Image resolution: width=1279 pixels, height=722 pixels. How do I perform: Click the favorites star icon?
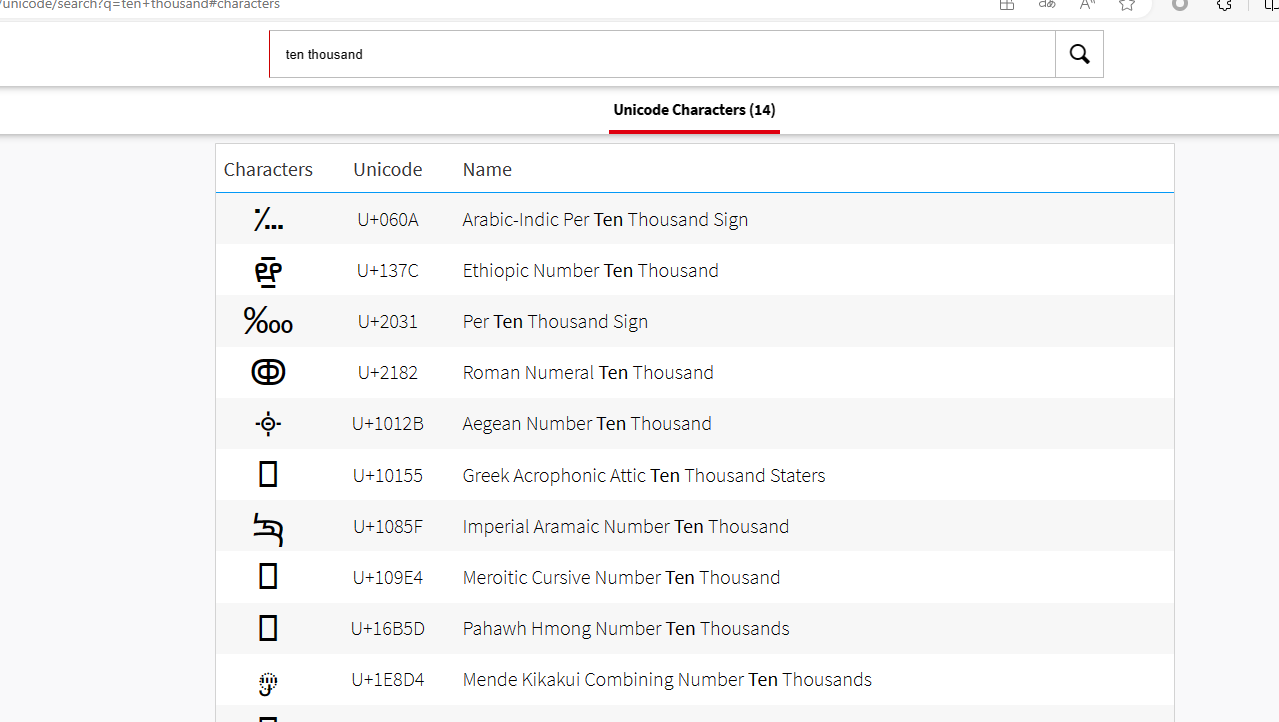[x=1127, y=5]
